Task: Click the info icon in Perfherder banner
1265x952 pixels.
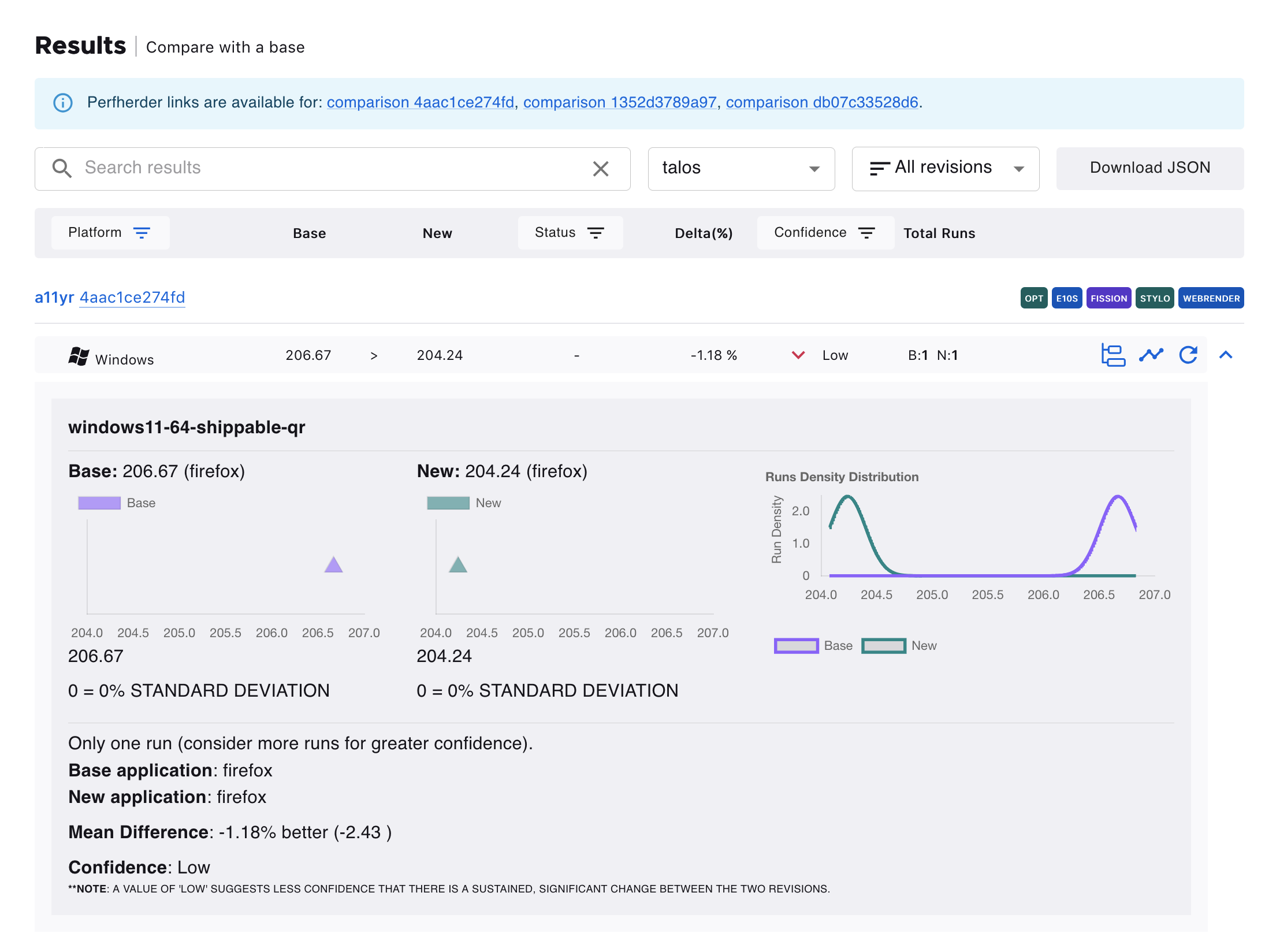Action: click(x=63, y=103)
